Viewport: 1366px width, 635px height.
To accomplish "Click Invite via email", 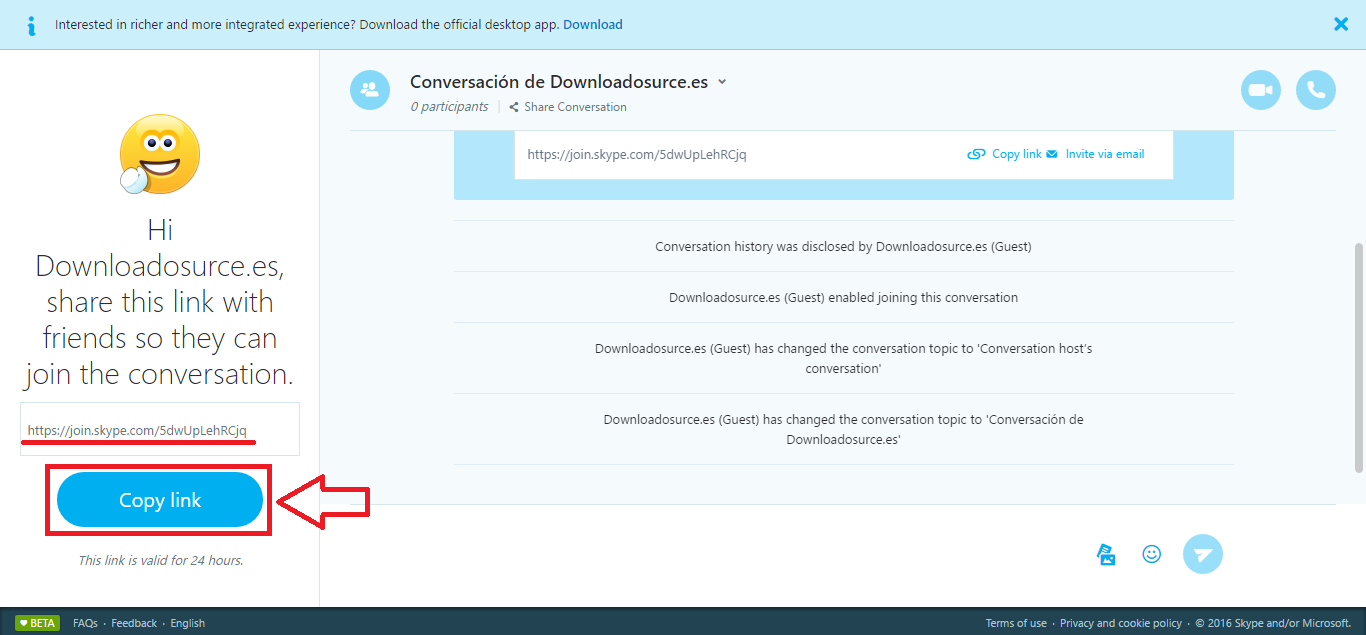I will coord(1105,154).
